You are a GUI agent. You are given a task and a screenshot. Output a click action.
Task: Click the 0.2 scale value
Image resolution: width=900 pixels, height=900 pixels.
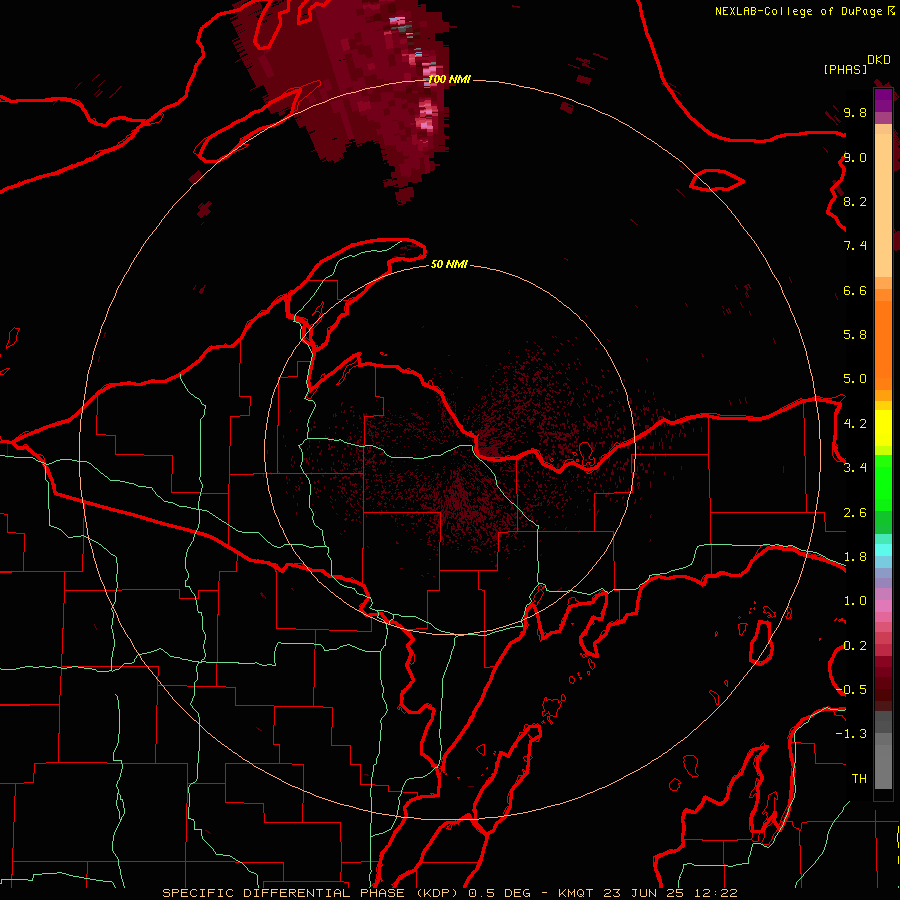pos(855,646)
